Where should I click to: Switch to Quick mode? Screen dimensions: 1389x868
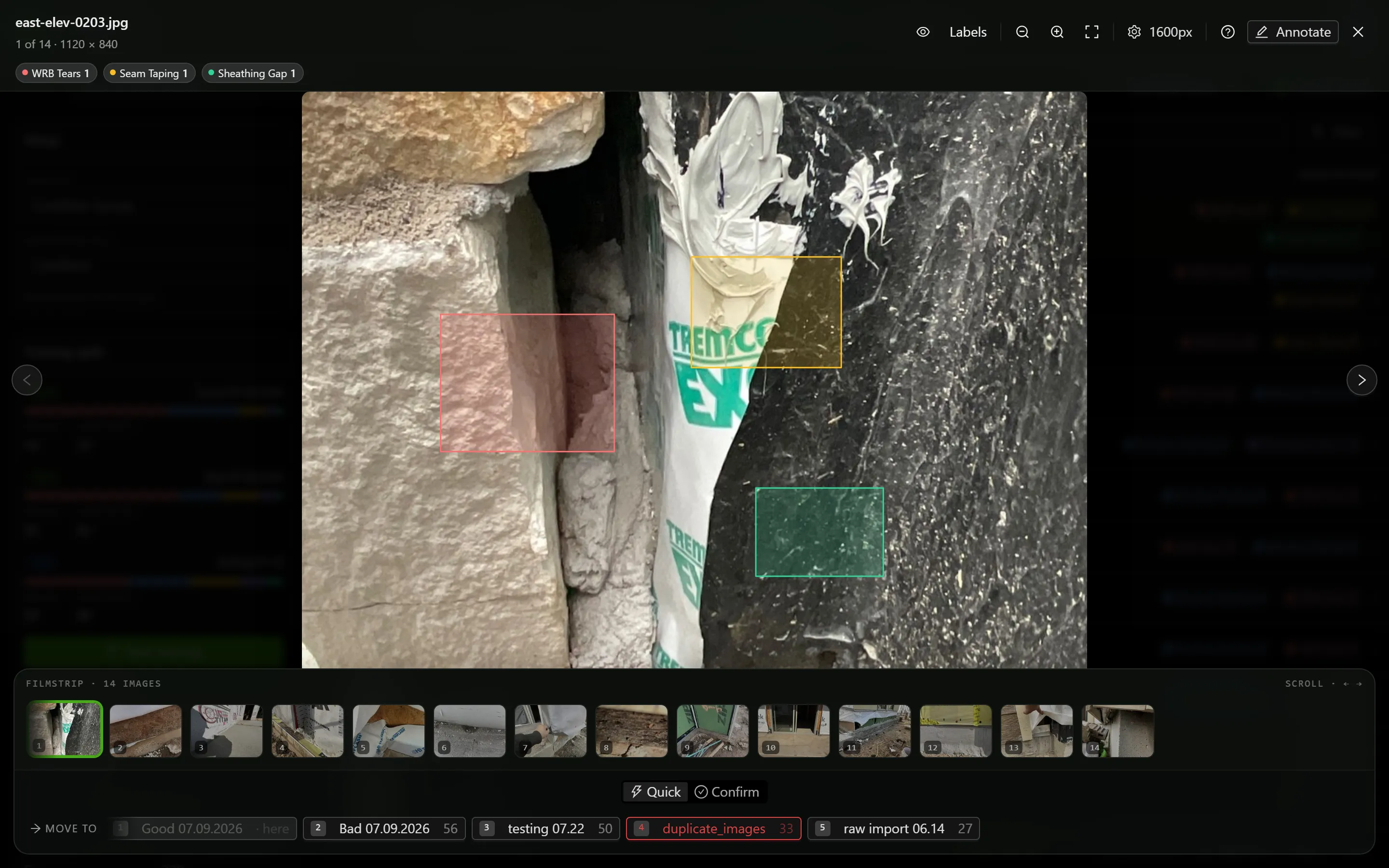655,792
